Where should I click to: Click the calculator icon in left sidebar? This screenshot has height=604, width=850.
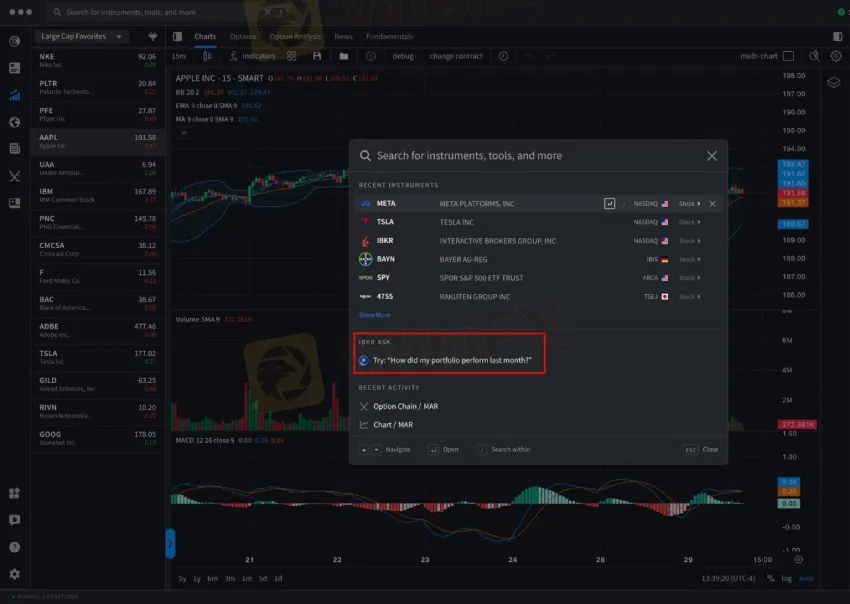pos(14,149)
